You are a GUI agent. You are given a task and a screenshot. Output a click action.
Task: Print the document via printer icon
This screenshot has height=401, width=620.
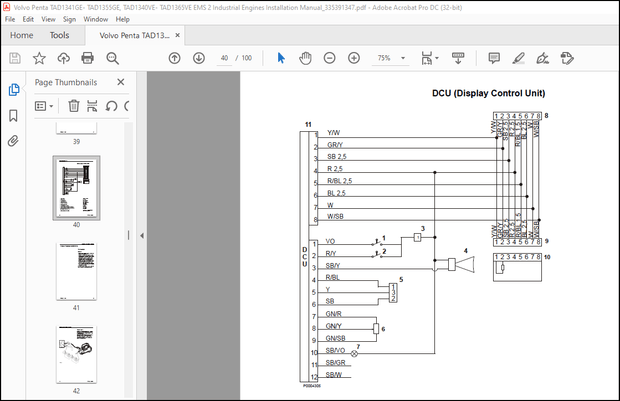coord(87,58)
